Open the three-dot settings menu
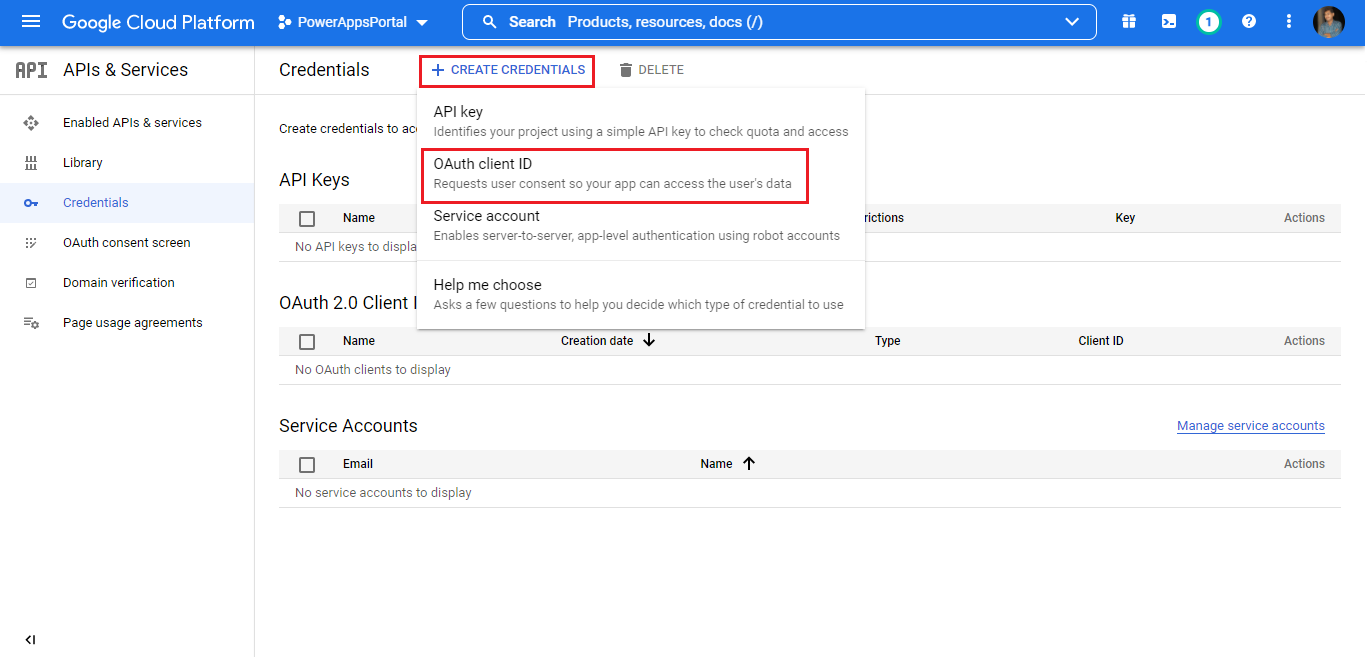This screenshot has width=1367, height=657. [1288, 22]
